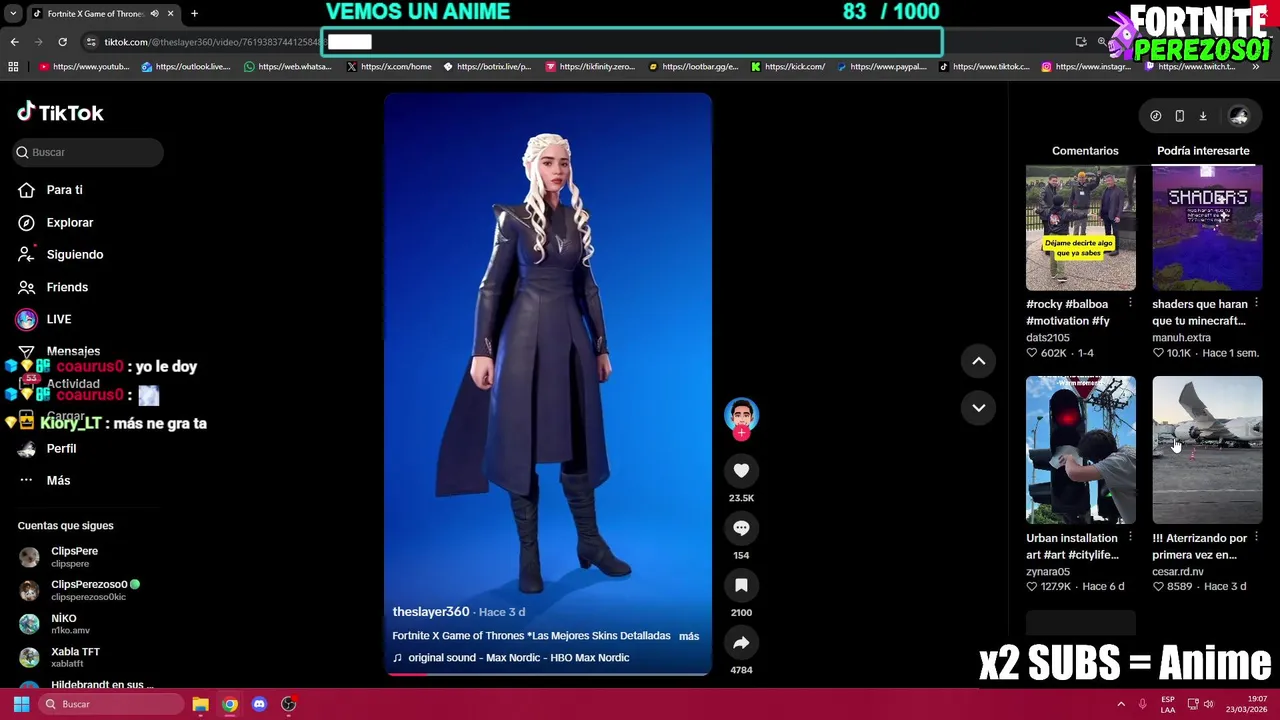This screenshot has width=1280, height=720.
Task: Open the profile avatar menu
Action: [x=1239, y=116]
